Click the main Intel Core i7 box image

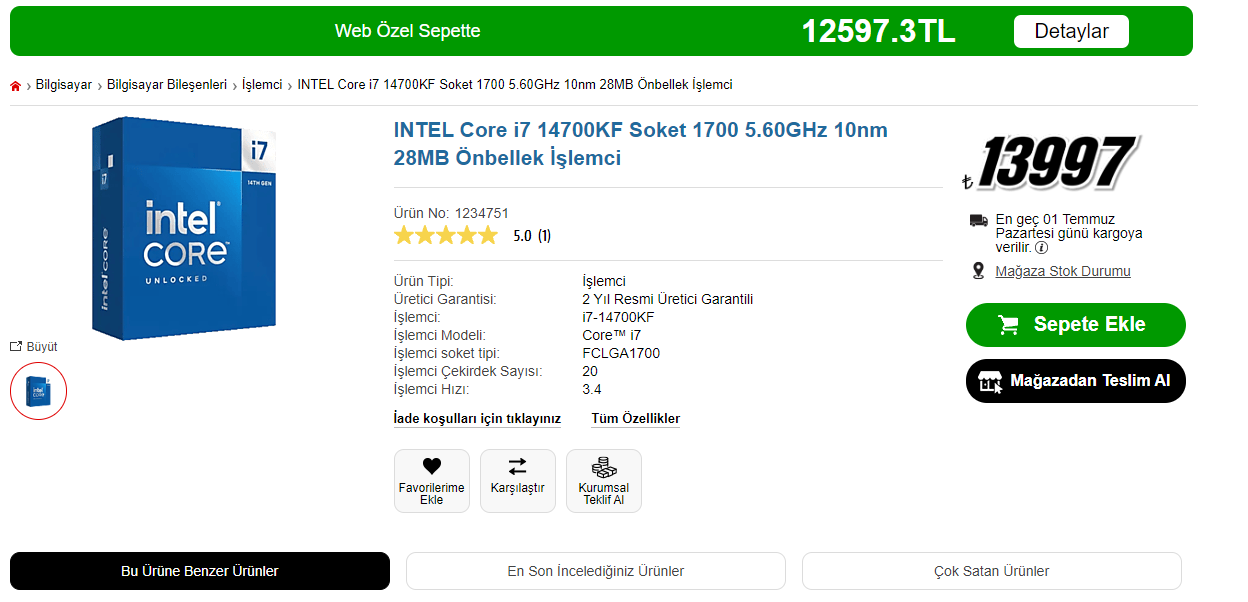[184, 228]
